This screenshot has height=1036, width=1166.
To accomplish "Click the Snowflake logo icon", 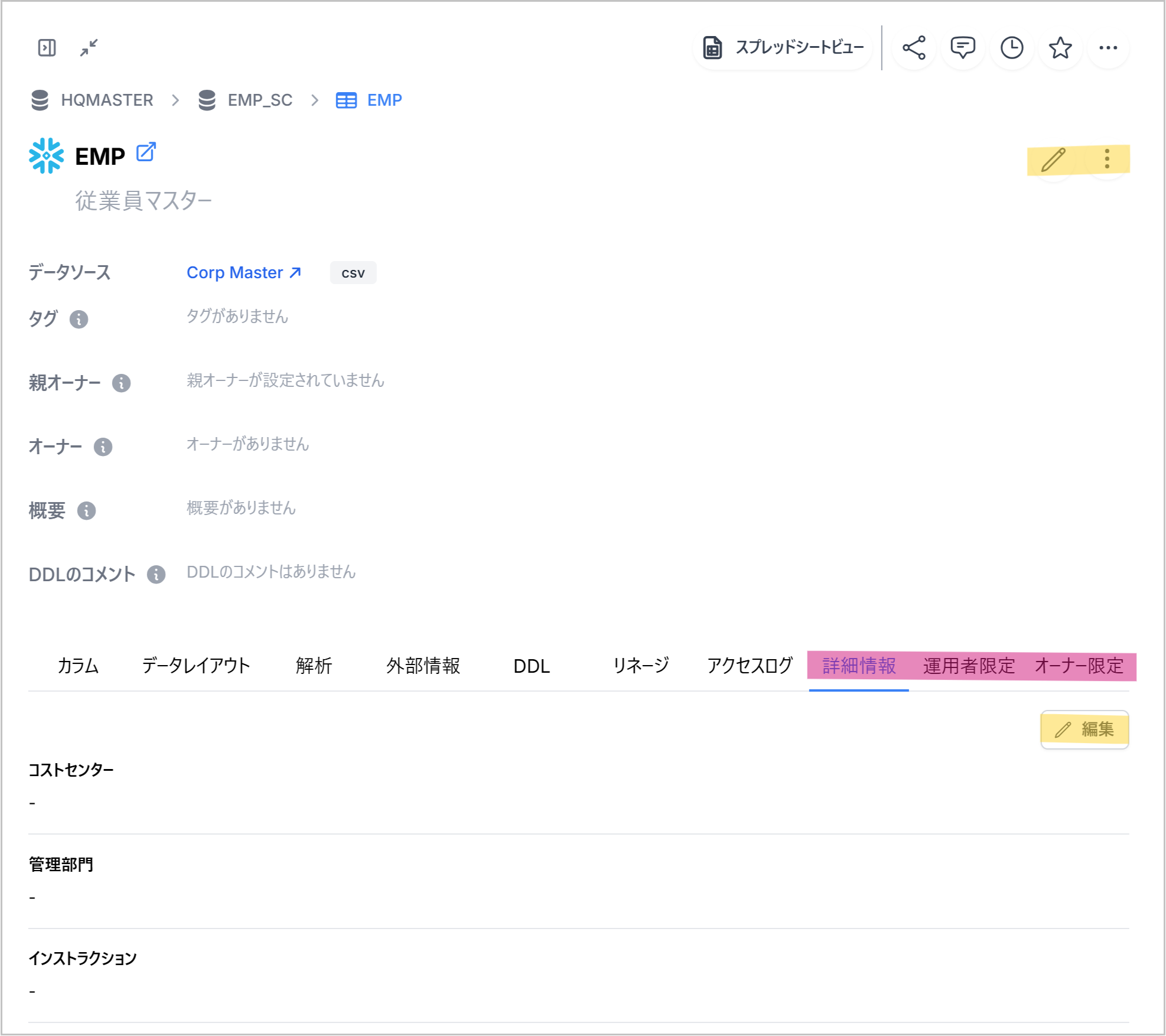I will (47, 156).
